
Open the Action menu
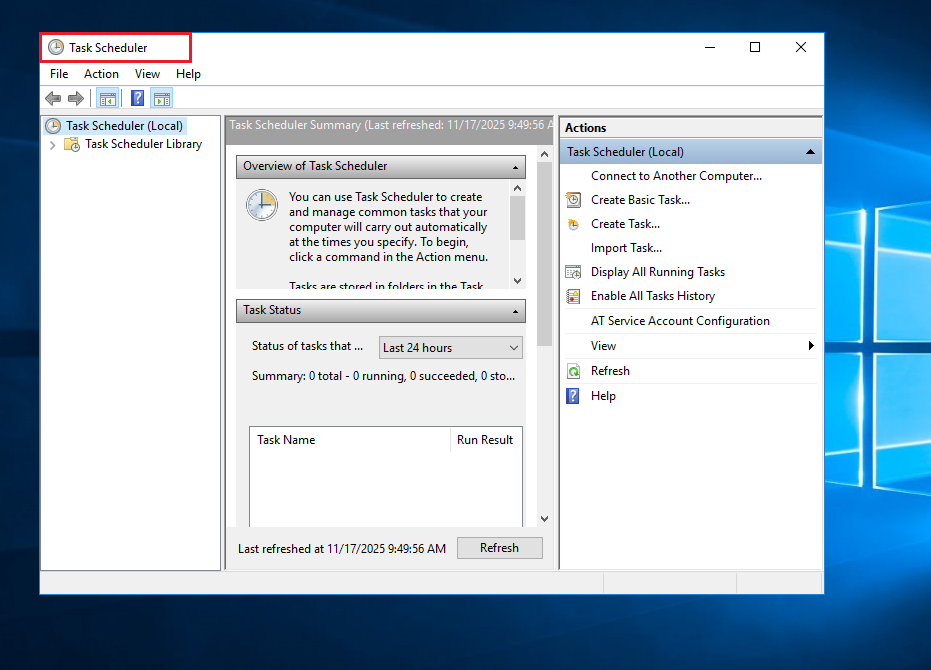tap(101, 74)
